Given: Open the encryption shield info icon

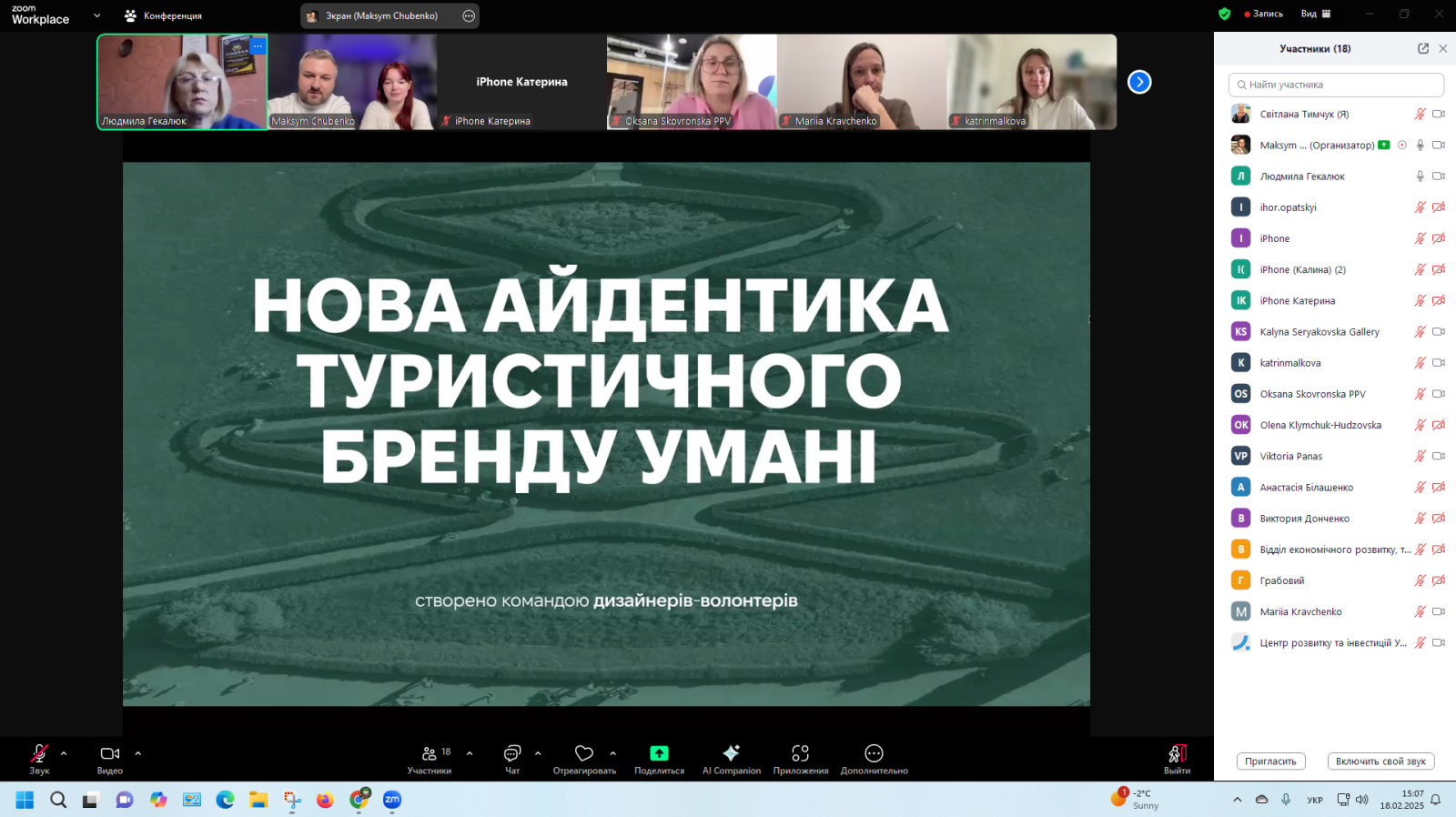Looking at the screenshot, I should tap(1225, 14).
